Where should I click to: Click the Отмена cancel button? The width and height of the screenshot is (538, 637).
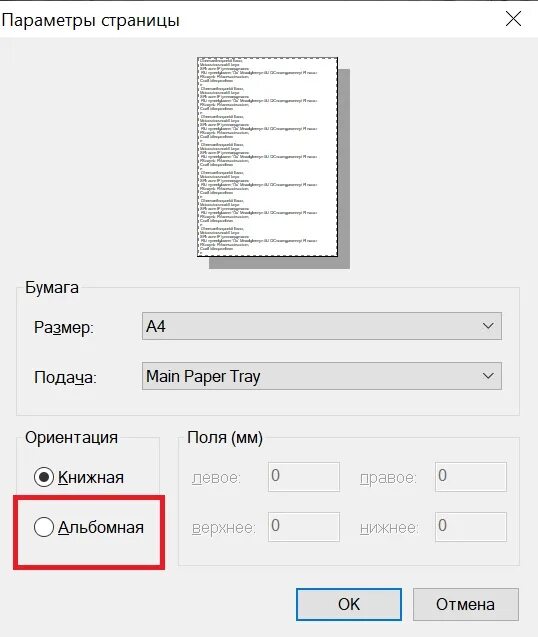466,604
